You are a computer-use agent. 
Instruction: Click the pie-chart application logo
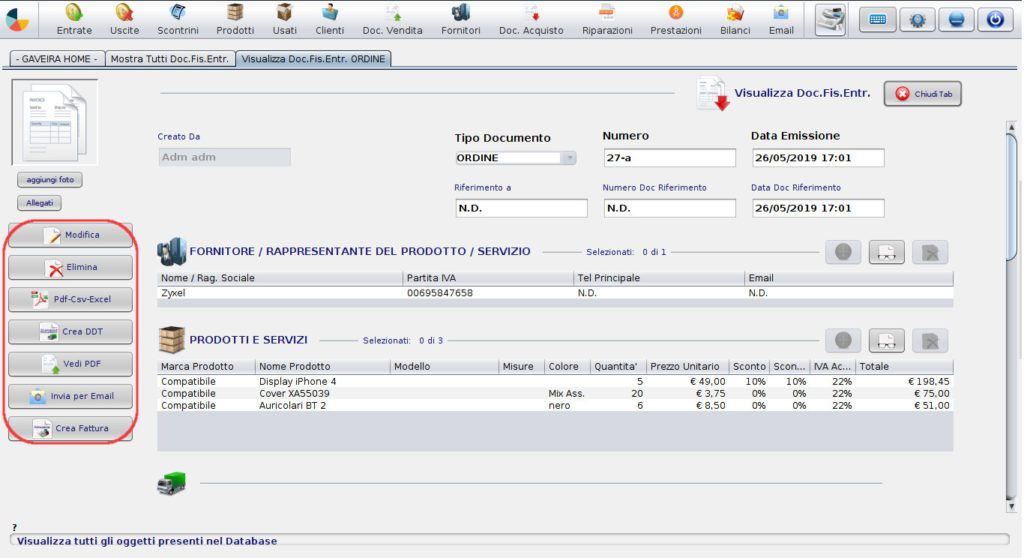click(x=17, y=20)
